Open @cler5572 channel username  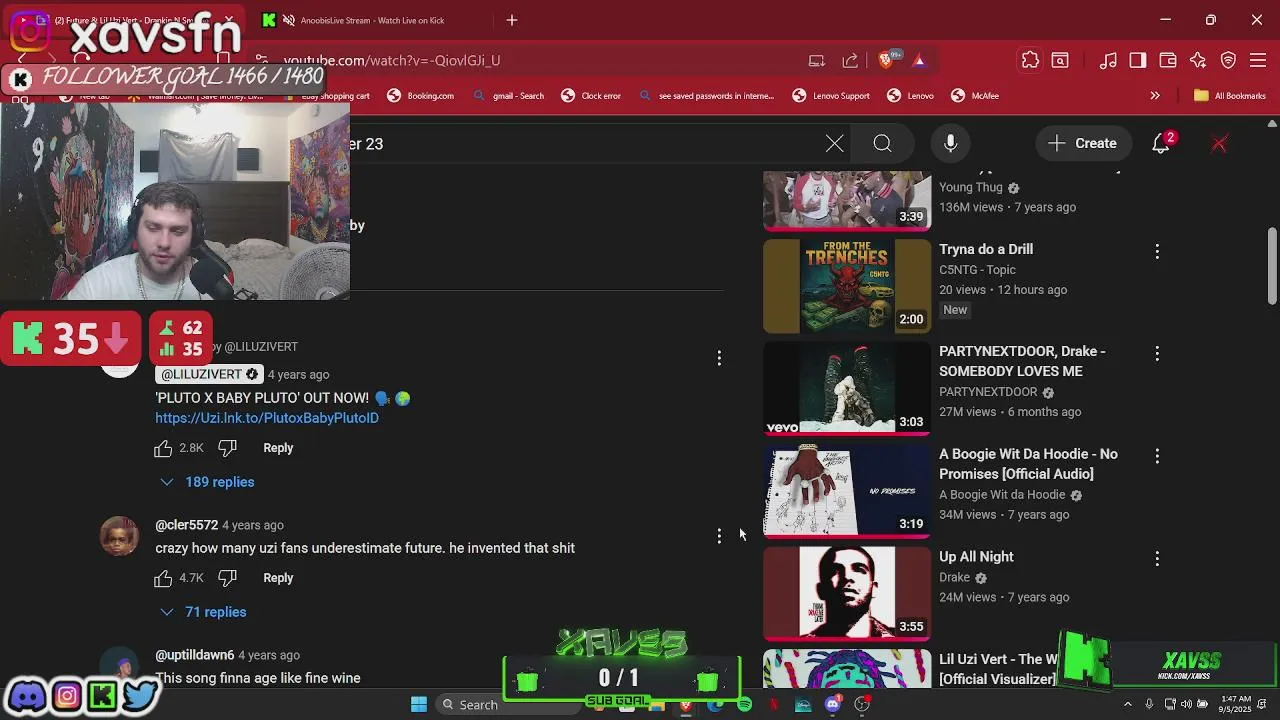(186, 525)
